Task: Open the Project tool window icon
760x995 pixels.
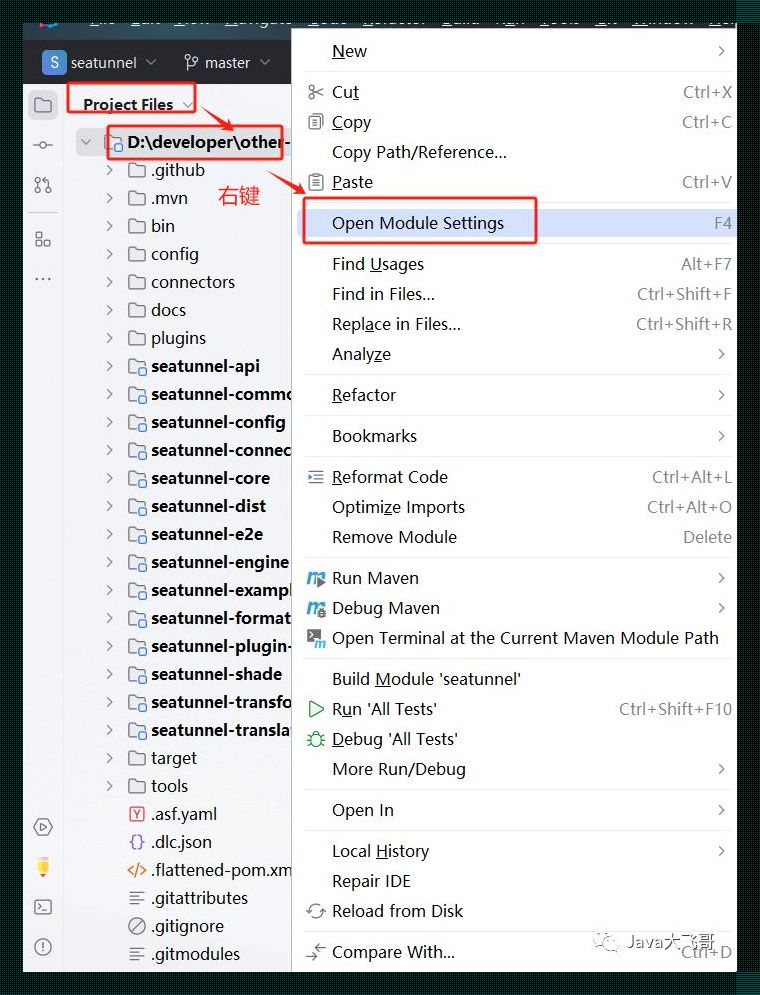Action: [43, 105]
